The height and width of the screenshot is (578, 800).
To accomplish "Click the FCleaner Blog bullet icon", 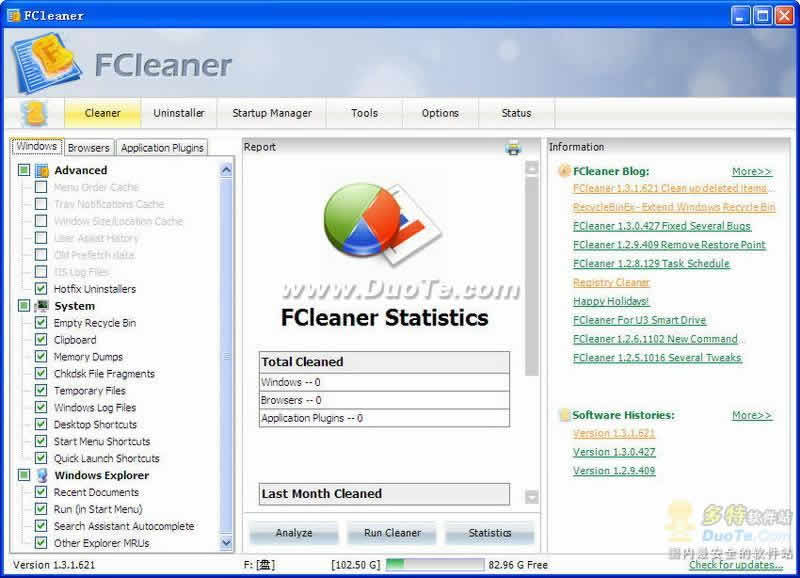I will tap(564, 171).
